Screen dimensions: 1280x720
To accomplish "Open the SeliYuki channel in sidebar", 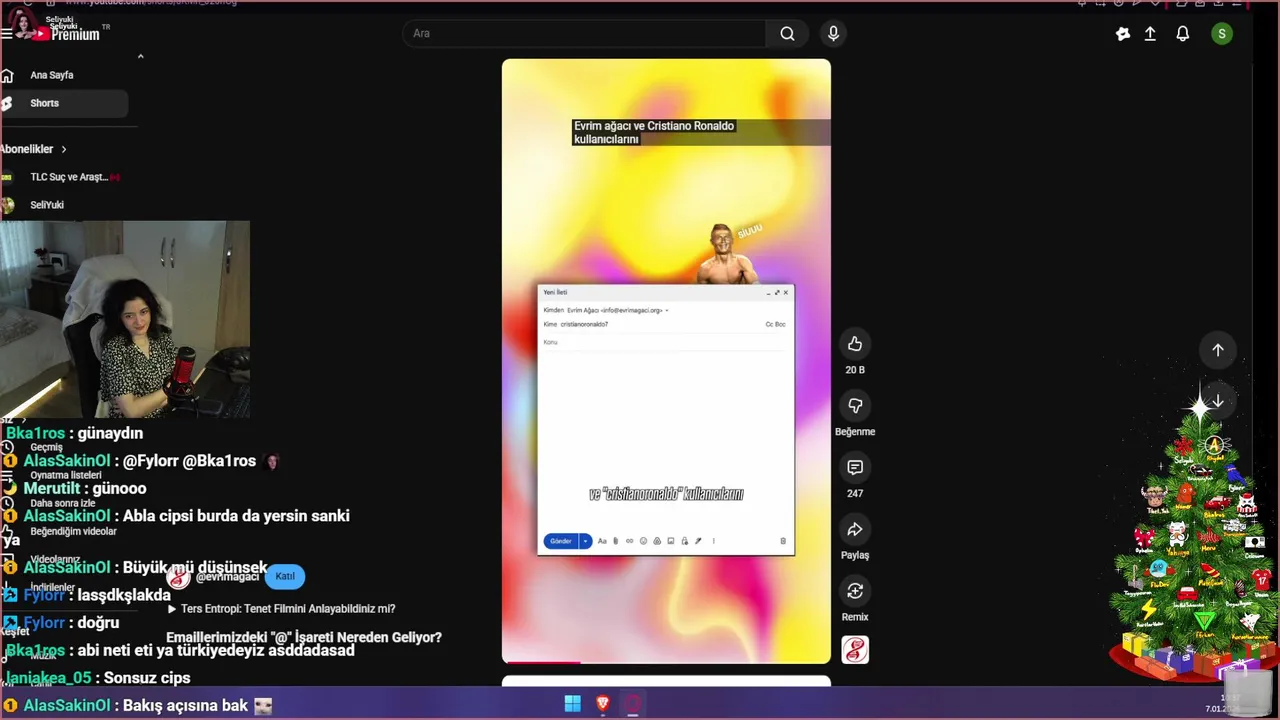I will pyautogui.click(x=47, y=205).
